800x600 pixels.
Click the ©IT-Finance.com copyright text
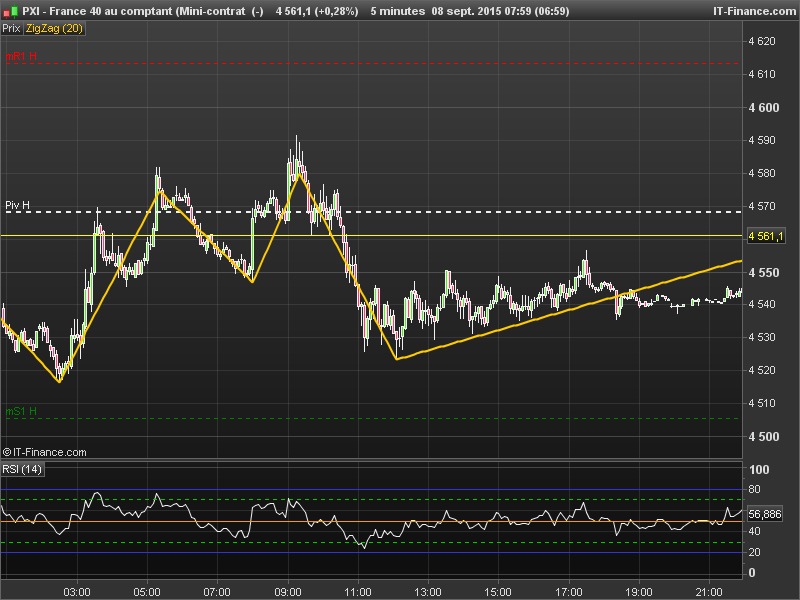44,452
